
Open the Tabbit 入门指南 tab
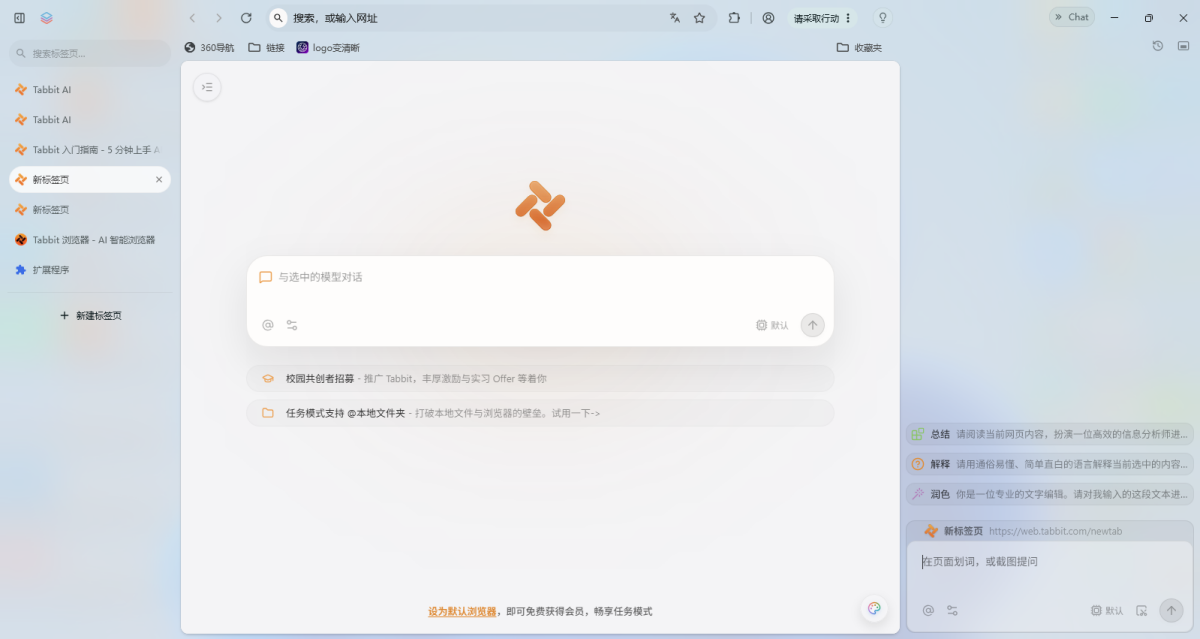point(90,150)
